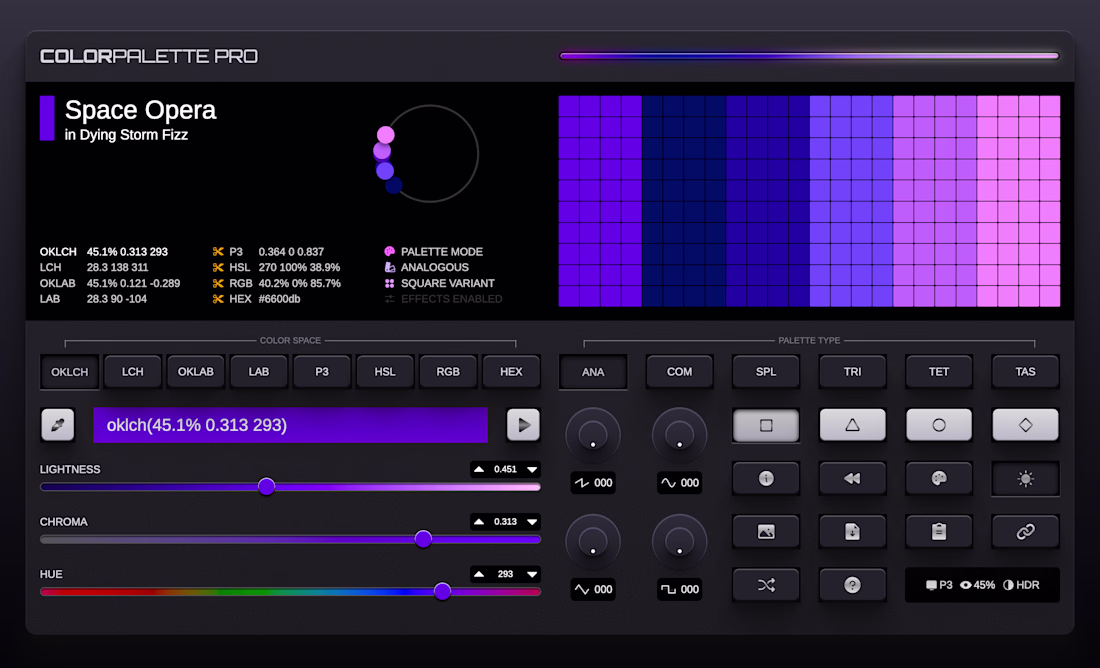Image resolution: width=1100 pixels, height=668 pixels.
Task: Click the bottom-right rotary knob
Action: 679,542
